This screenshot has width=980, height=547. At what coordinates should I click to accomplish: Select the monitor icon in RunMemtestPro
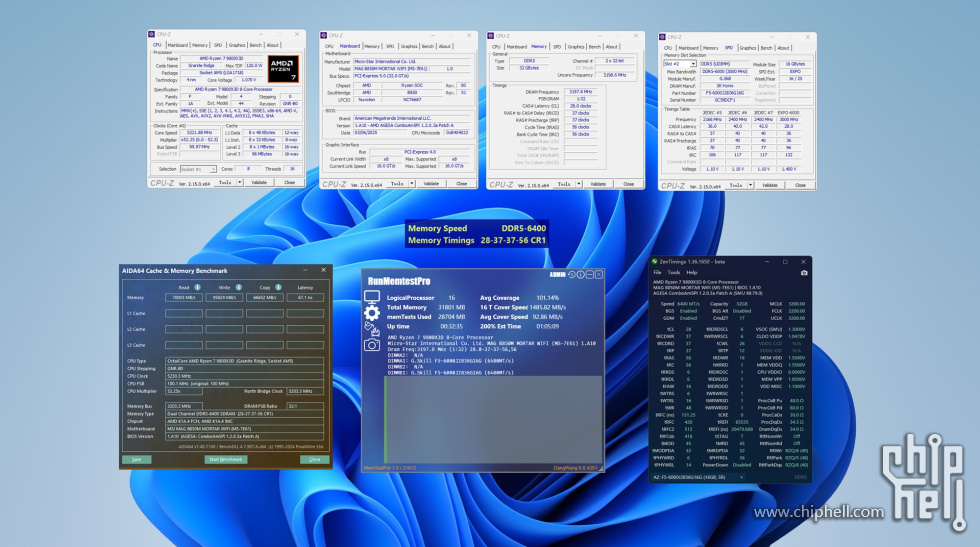[x=372, y=296]
